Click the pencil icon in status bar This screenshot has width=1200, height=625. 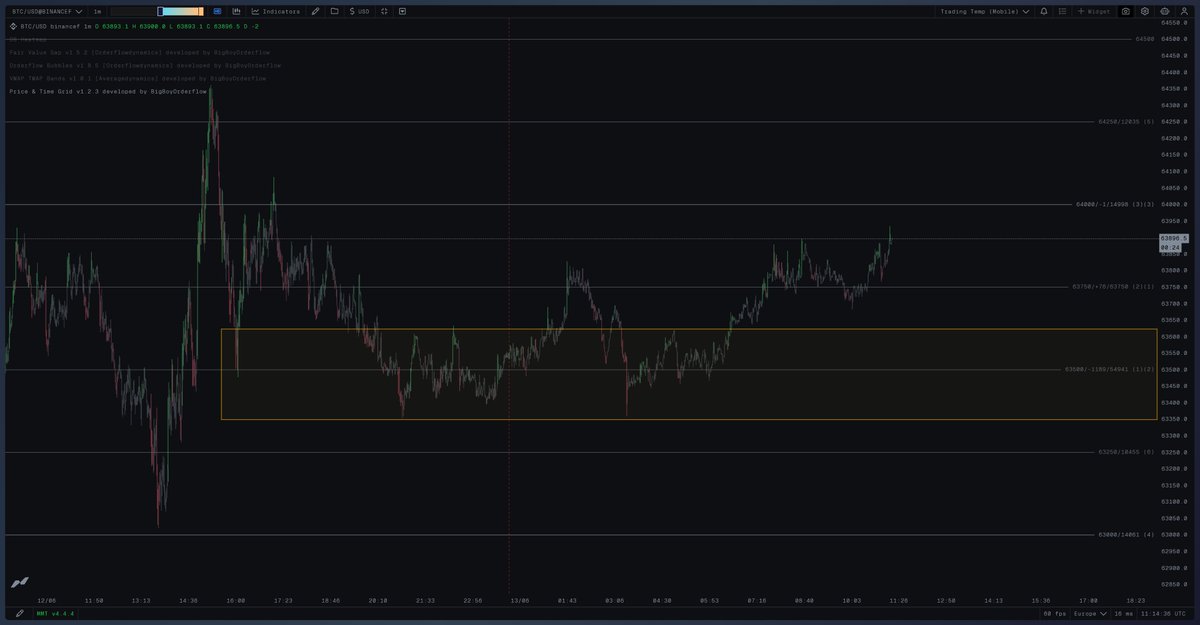(x=19, y=613)
